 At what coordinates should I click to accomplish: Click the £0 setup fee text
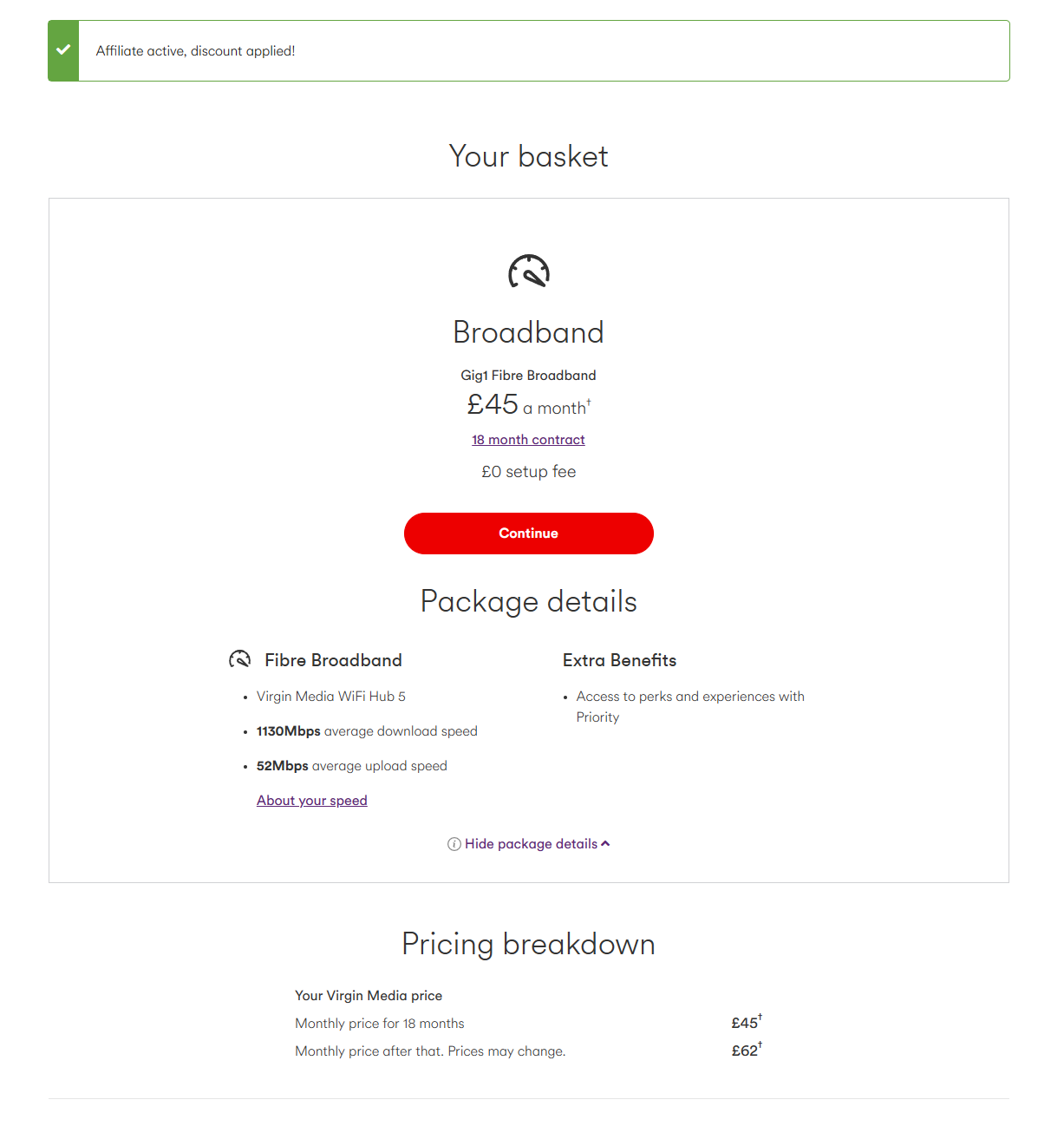point(528,472)
